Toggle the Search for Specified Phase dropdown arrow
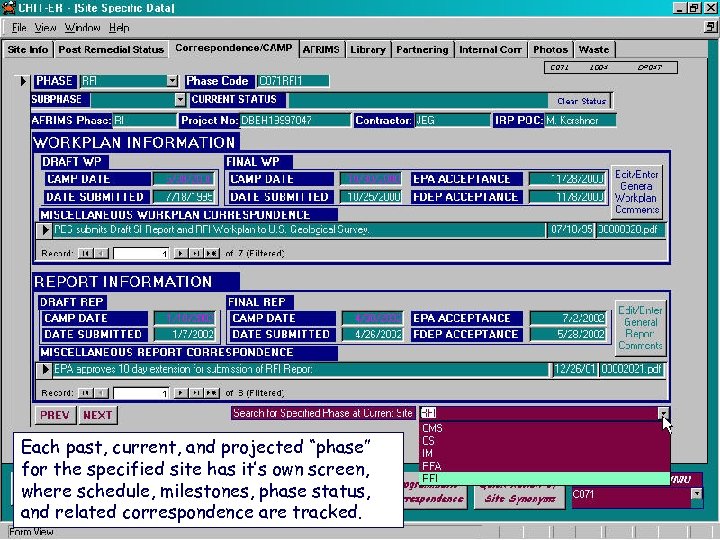 click(x=664, y=413)
